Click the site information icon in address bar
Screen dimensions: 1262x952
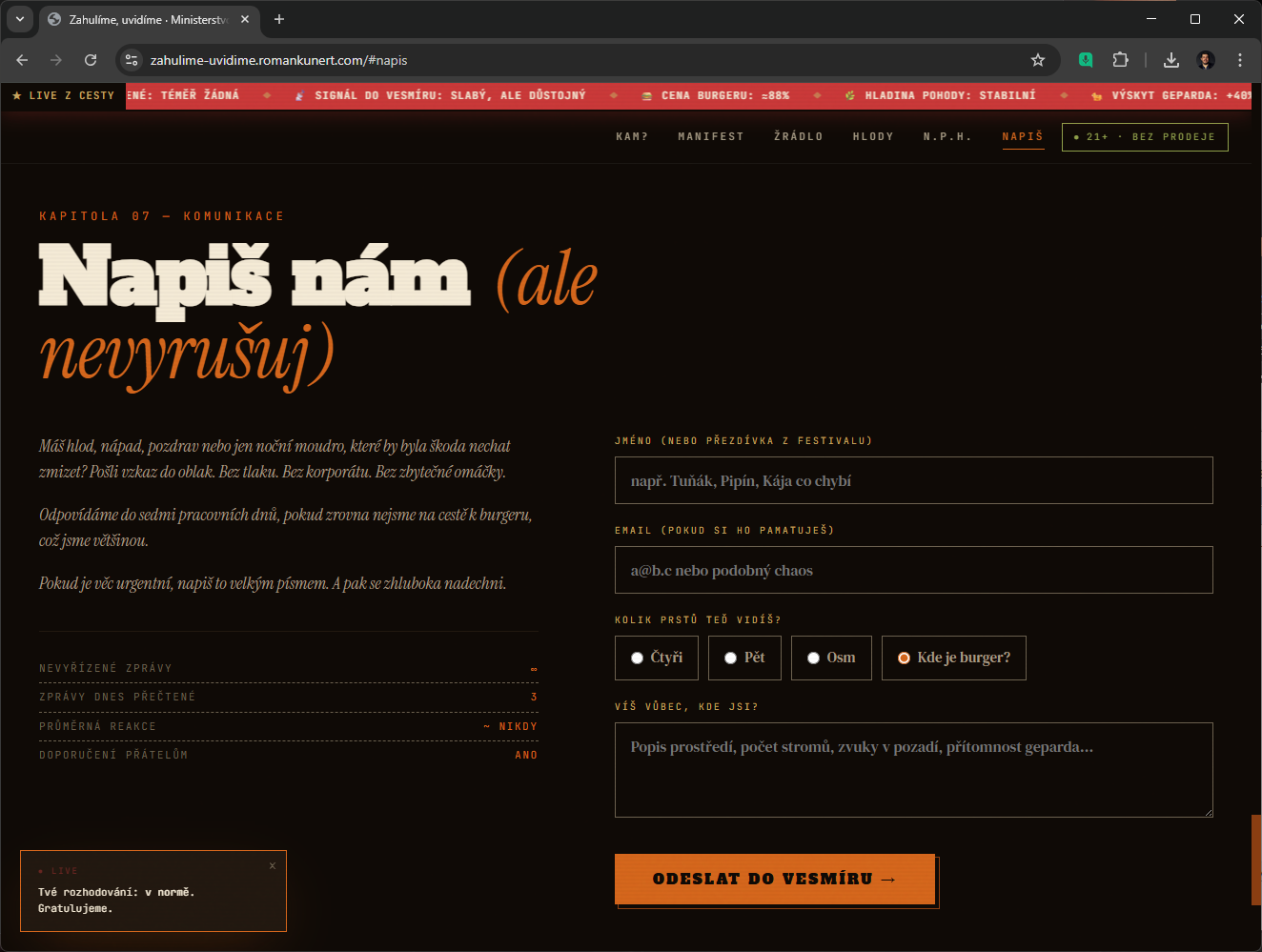point(132,60)
